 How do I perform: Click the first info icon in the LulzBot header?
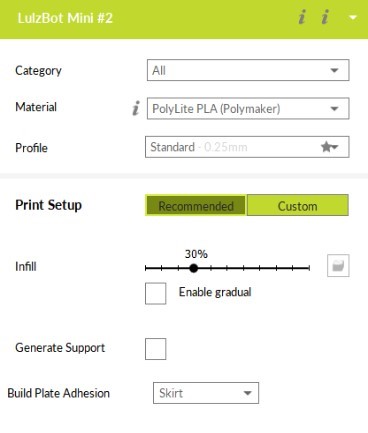coord(302,17)
